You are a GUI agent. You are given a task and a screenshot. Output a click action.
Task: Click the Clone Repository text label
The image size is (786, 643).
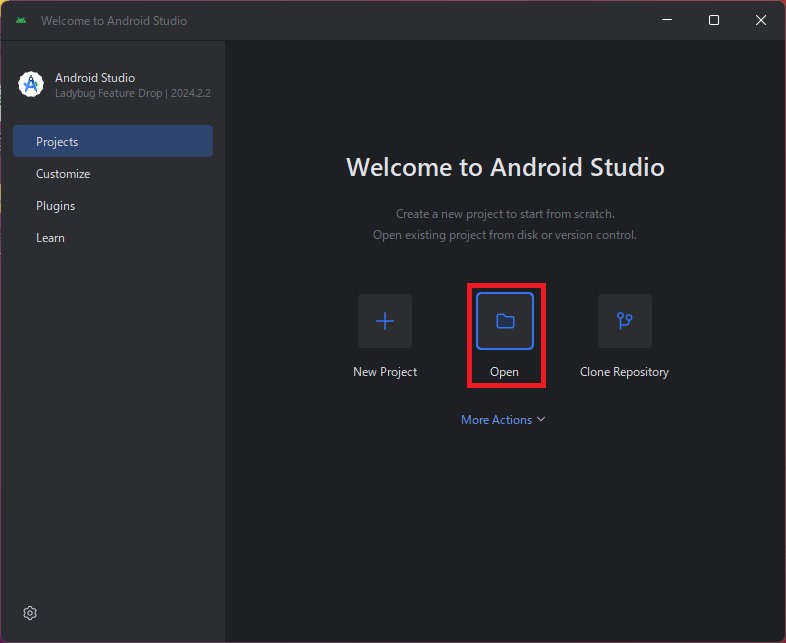[624, 372]
